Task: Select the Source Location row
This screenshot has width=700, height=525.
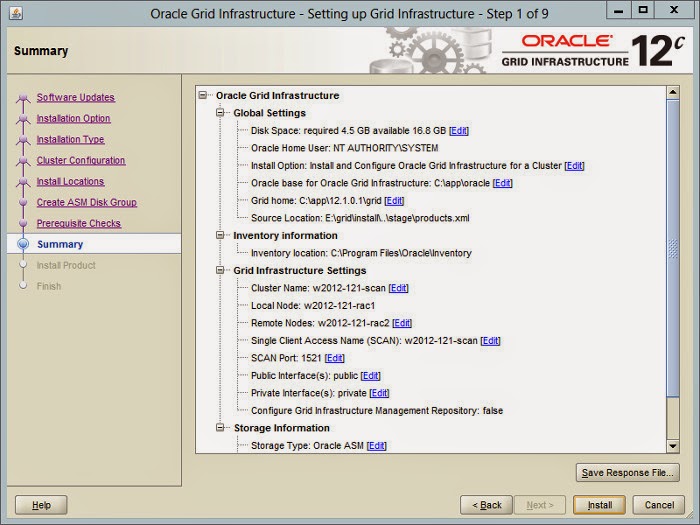Action: (360, 218)
